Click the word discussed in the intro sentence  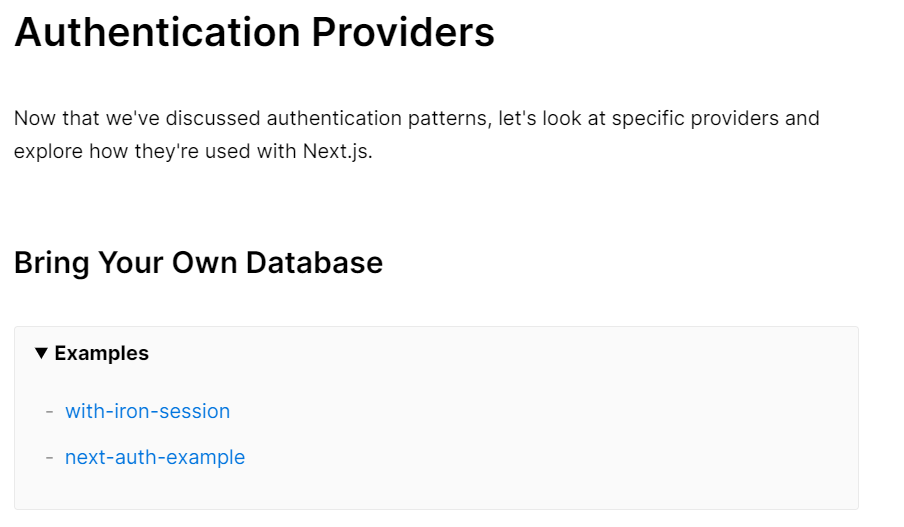[x=213, y=118]
